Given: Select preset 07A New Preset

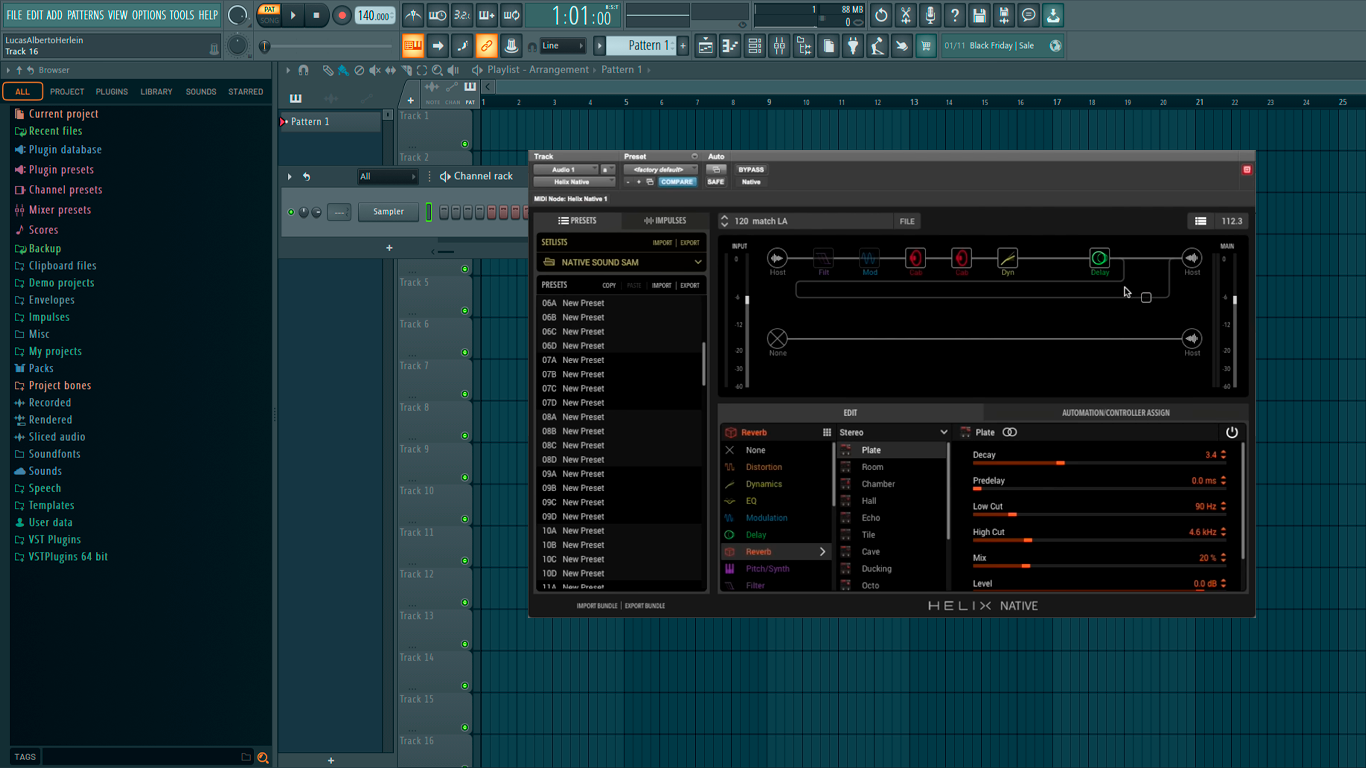Looking at the screenshot, I should [620, 360].
